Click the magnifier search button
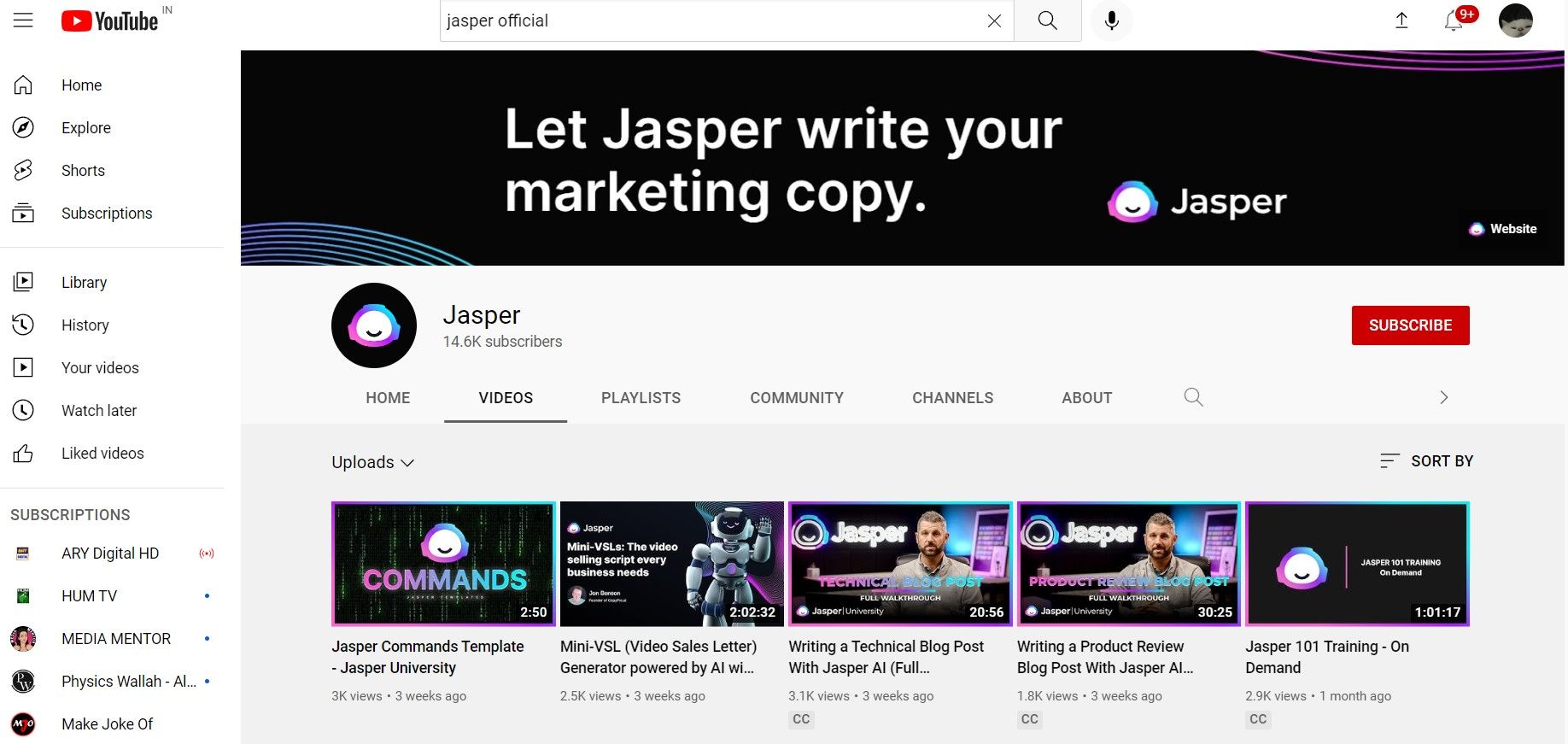The image size is (1568, 744). pyautogui.click(x=1047, y=21)
